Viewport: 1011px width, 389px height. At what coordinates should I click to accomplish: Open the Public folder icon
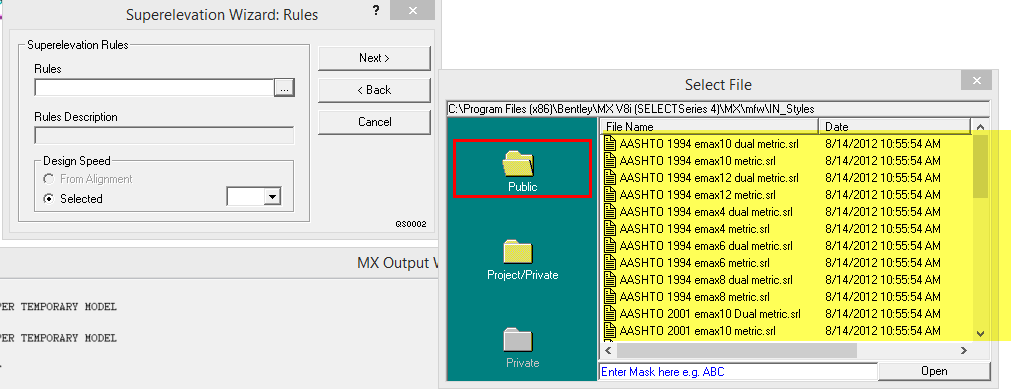coord(519,164)
